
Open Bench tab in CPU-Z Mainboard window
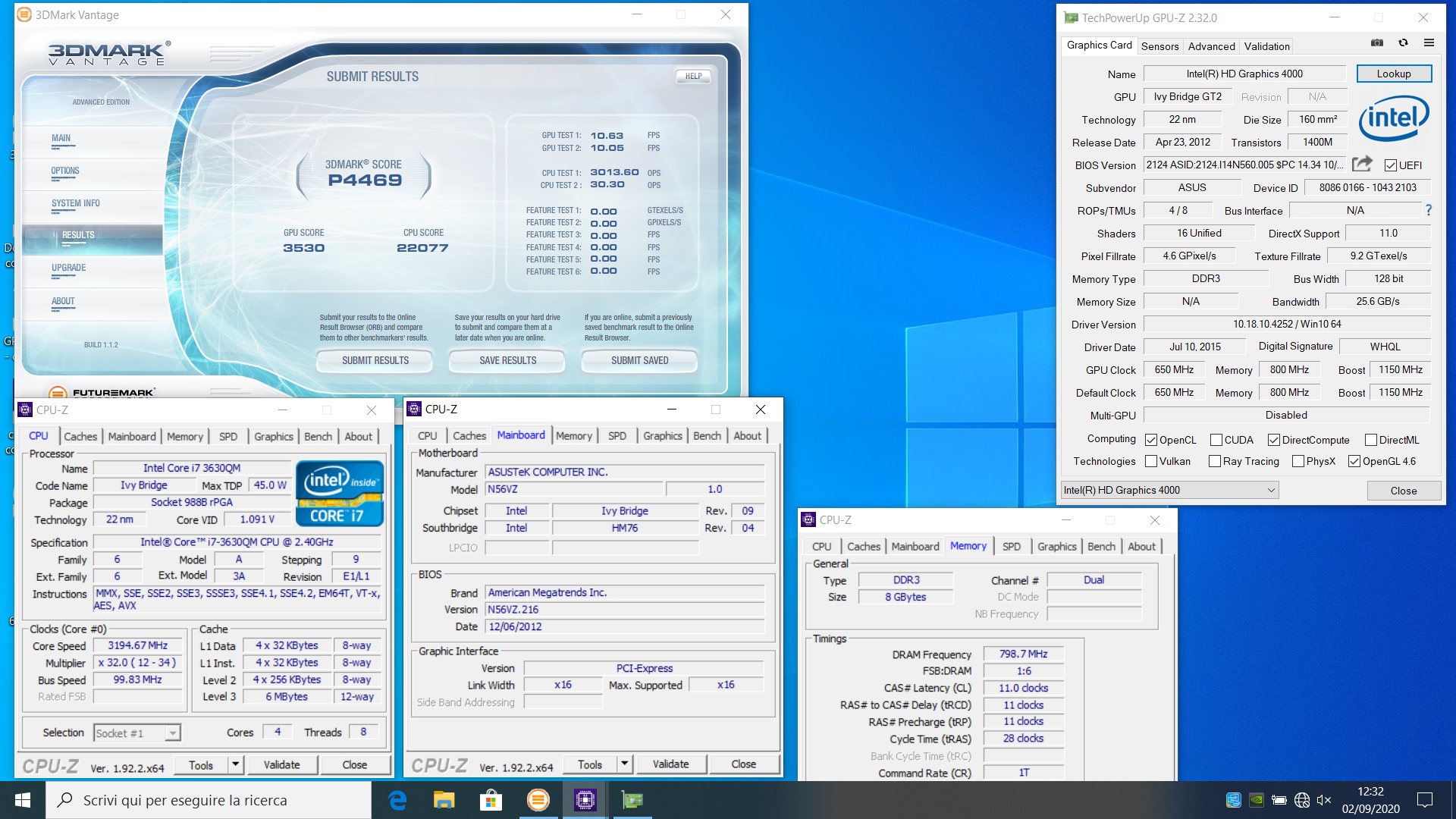point(707,435)
